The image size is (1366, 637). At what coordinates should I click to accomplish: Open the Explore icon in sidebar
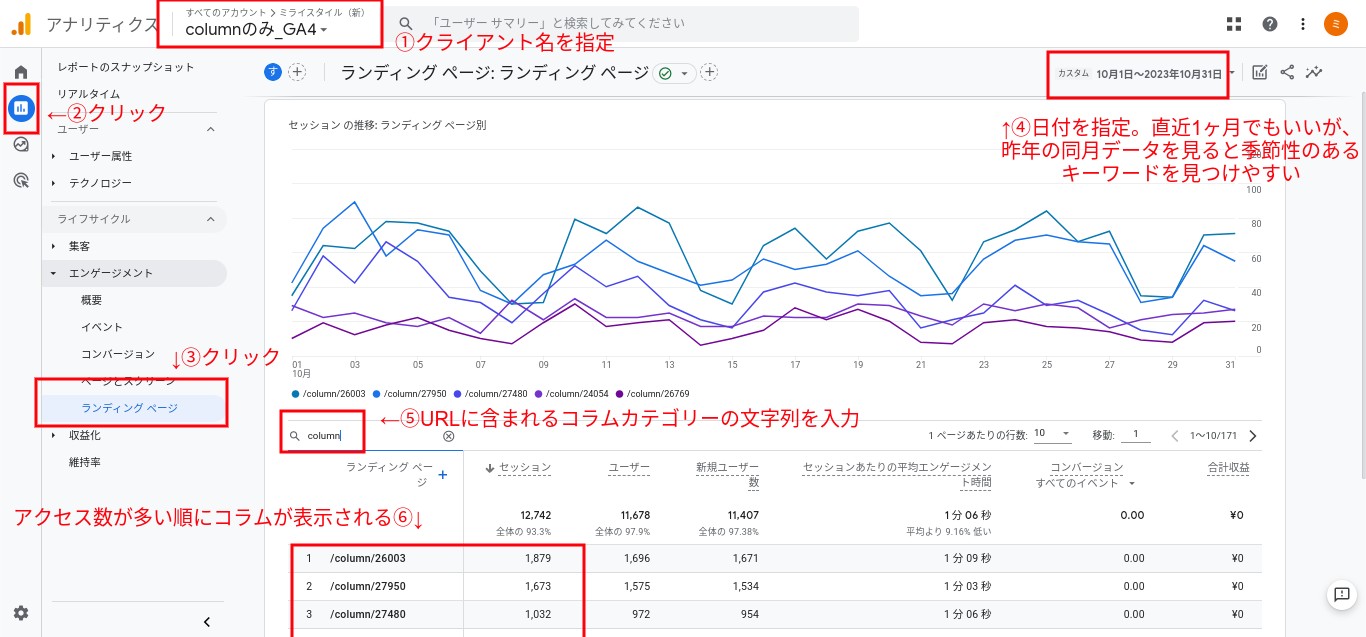click(x=21, y=144)
